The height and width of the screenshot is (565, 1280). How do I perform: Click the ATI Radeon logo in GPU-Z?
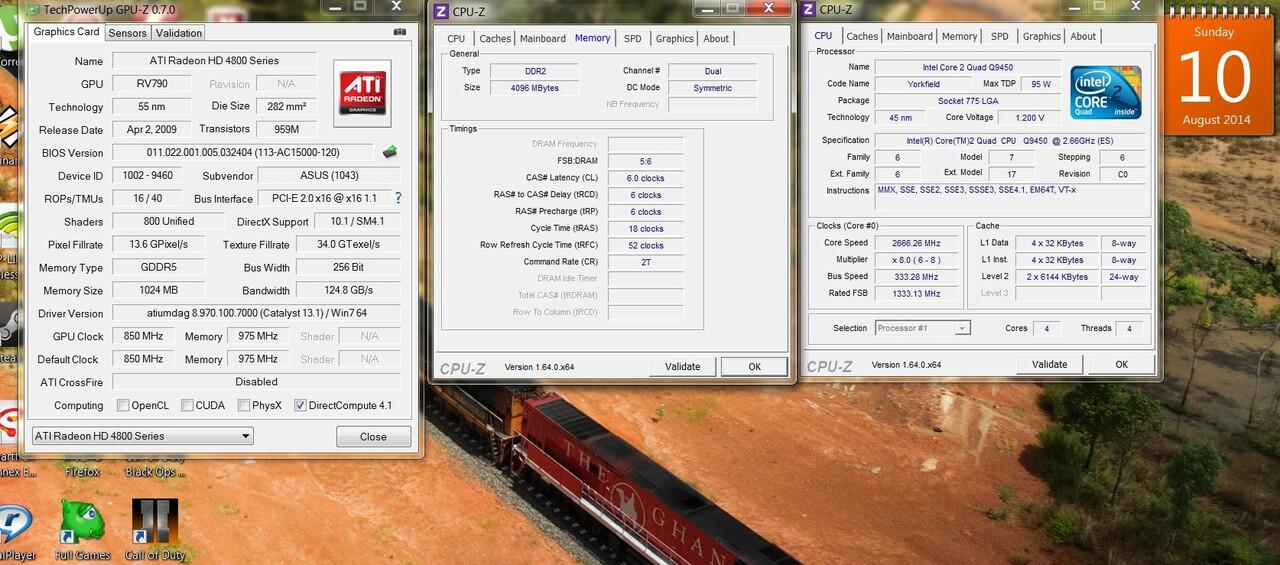(363, 94)
